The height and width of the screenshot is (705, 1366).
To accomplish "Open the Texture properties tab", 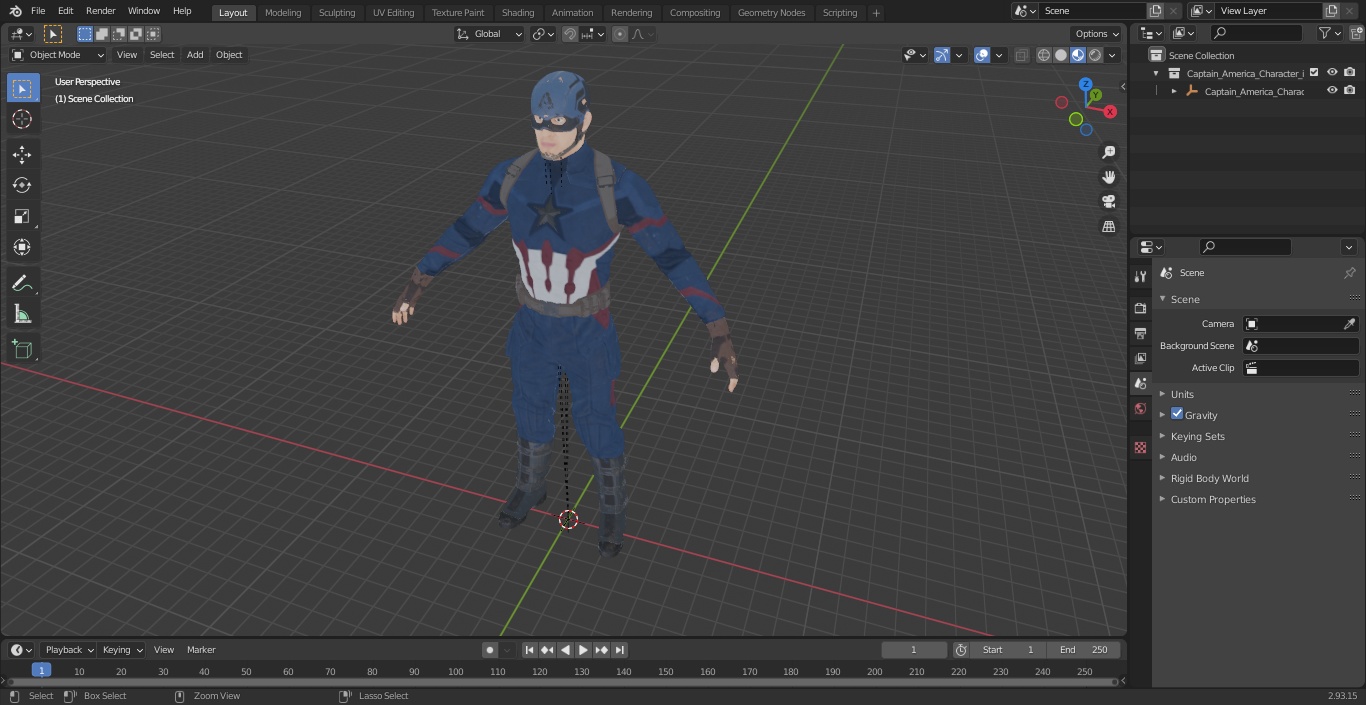I will pos(1140,447).
